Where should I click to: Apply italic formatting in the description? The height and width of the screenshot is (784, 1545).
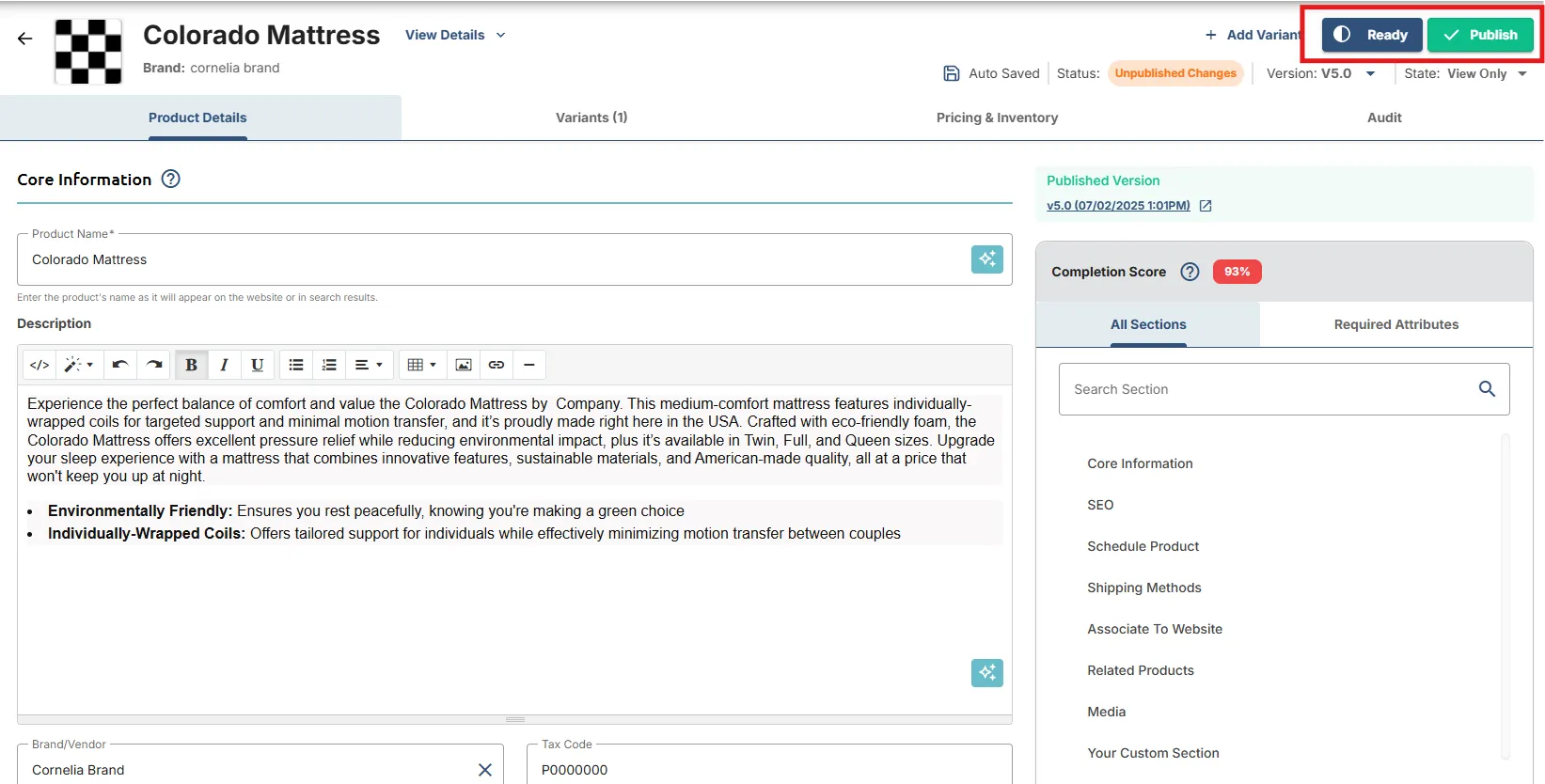point(224,365)
